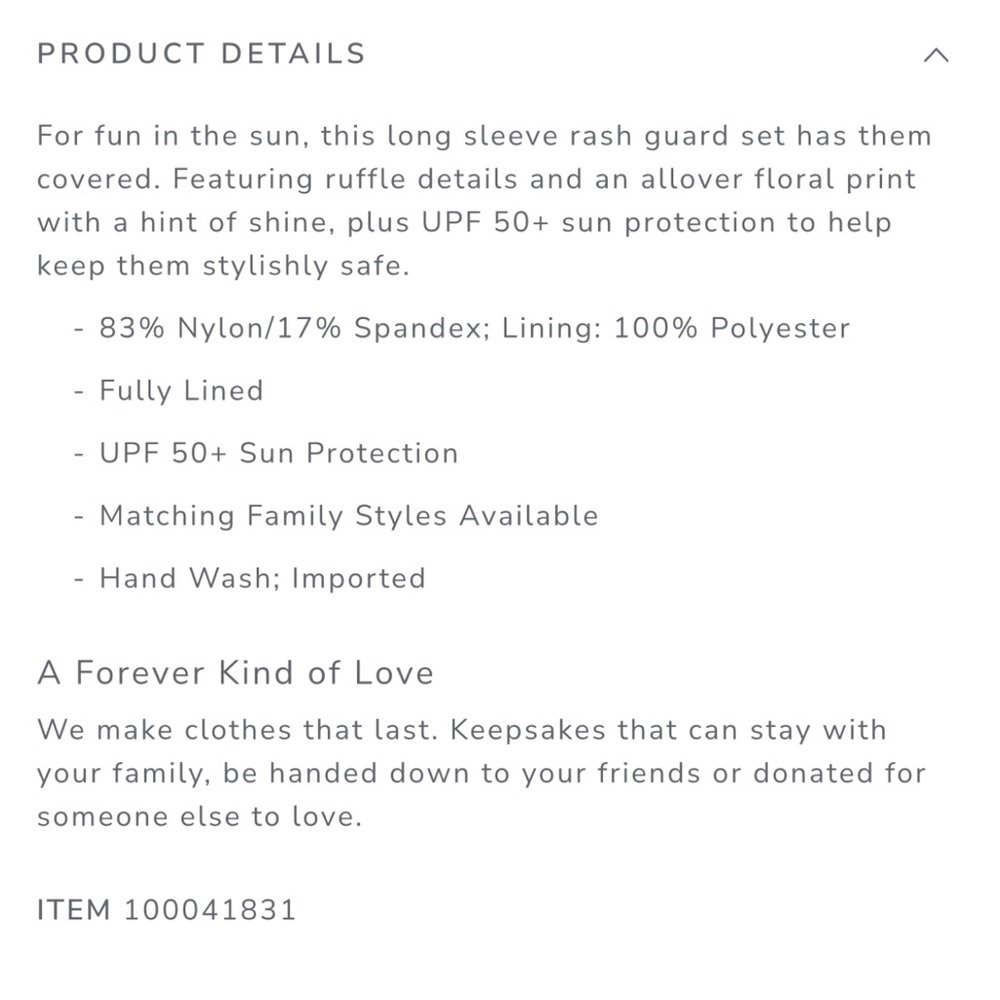Click the item number 100041831

pyautogui.click(x=210, y=909)
